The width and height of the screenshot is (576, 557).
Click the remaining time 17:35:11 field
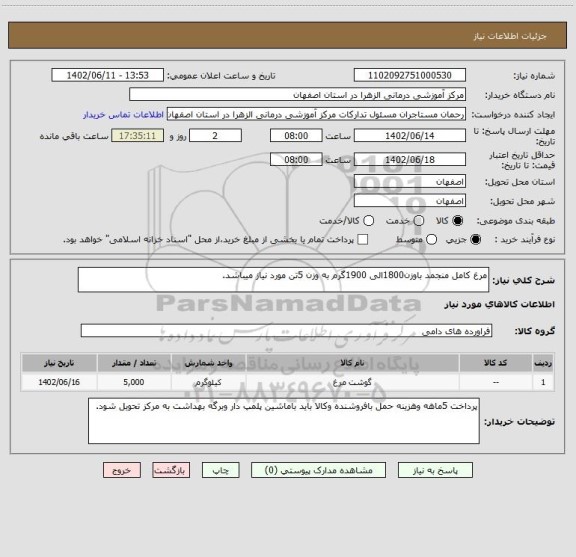(x=137, y=136)
